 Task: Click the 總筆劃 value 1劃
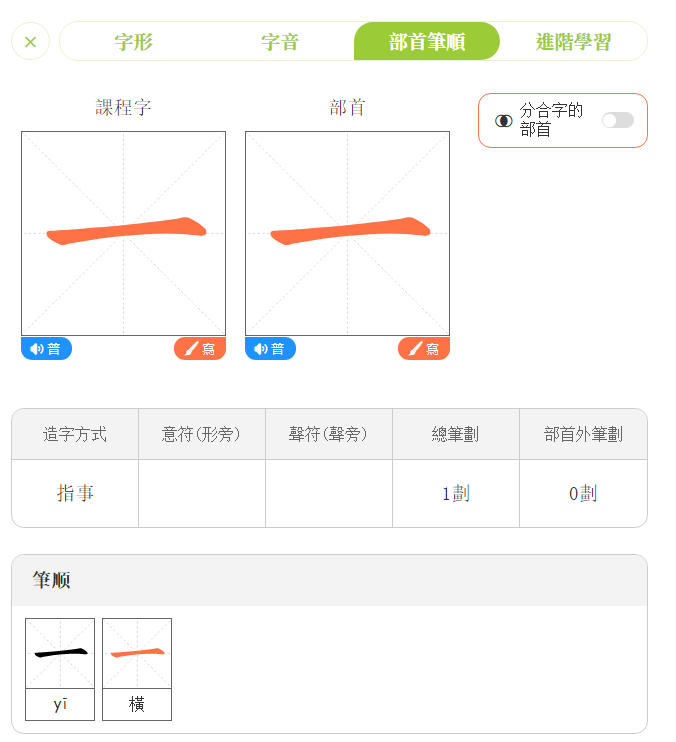455,493
